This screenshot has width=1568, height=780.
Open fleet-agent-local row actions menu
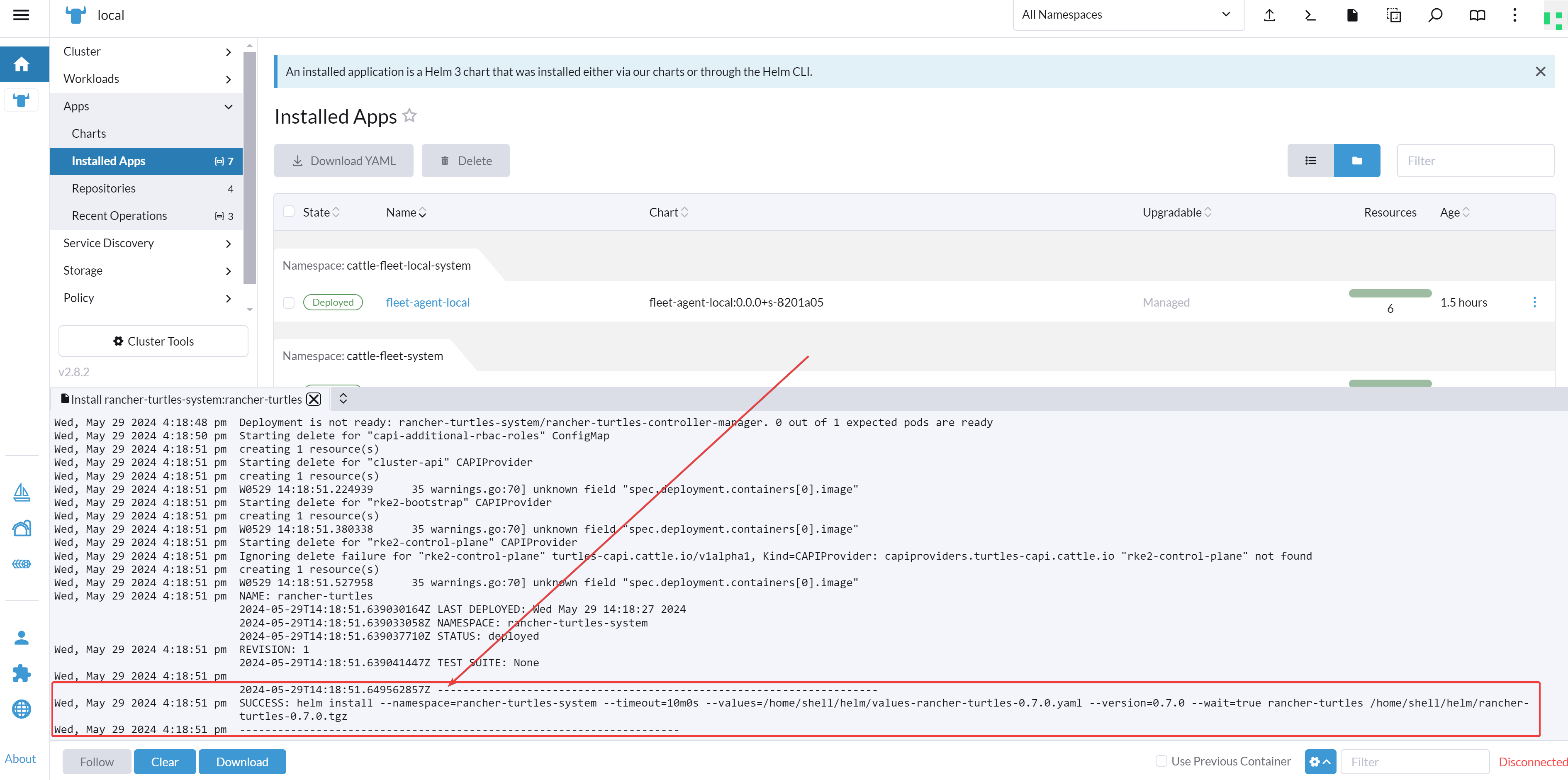[x=1534, y=302]
